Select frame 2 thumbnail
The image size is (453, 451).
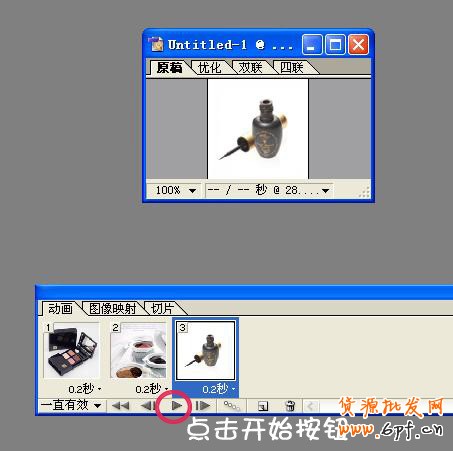coord(139,350)
